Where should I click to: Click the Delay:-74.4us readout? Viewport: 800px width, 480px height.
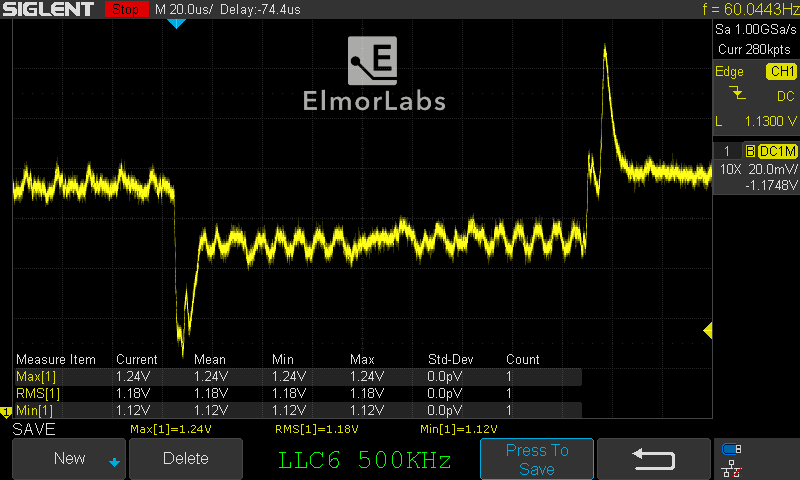click(260, 9)
